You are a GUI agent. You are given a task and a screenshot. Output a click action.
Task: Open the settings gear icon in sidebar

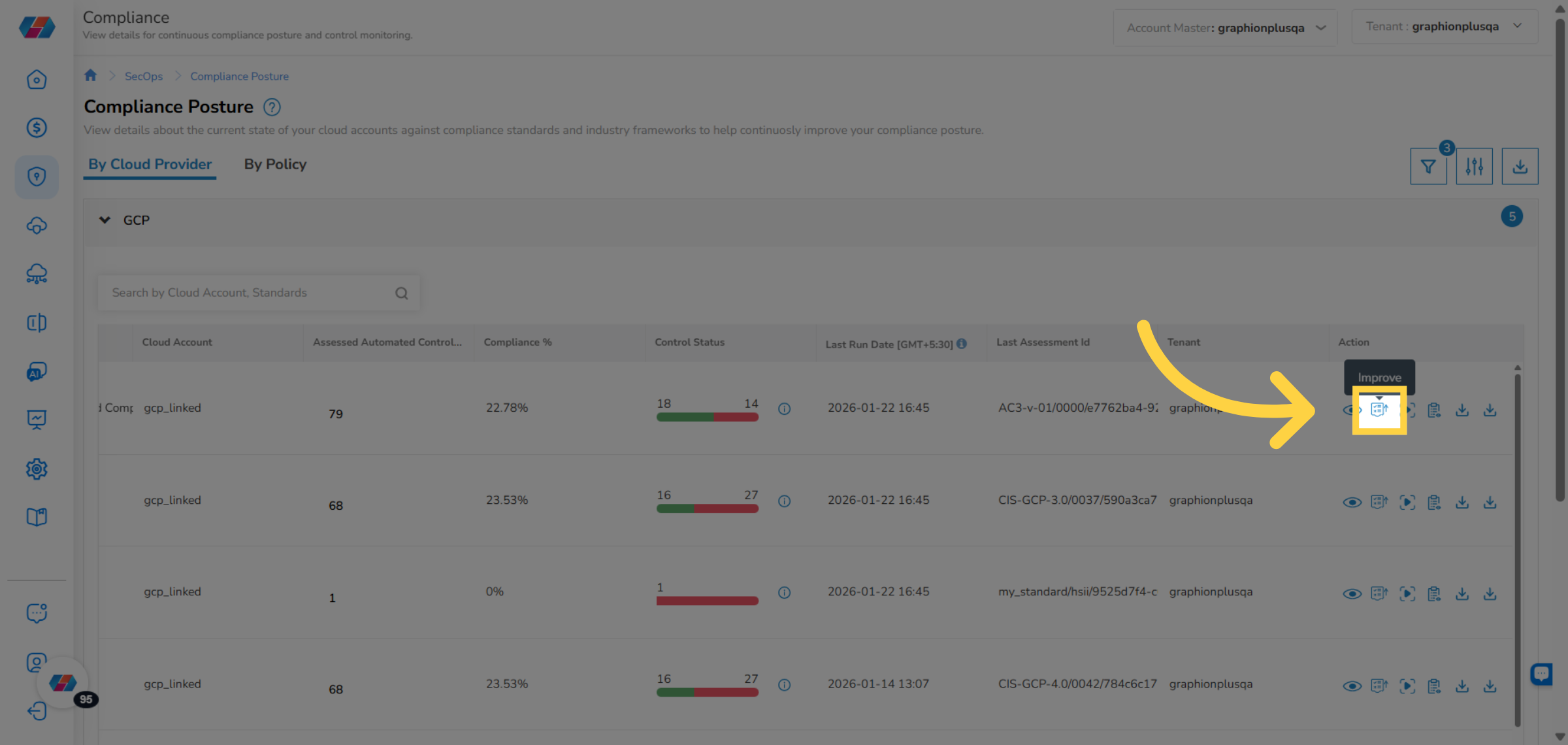point(37,469)
